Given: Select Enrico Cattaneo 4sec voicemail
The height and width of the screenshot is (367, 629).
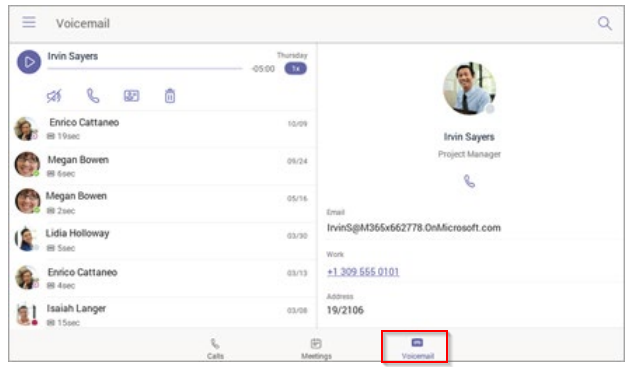Looking at the screenshot, I should 162,278.
